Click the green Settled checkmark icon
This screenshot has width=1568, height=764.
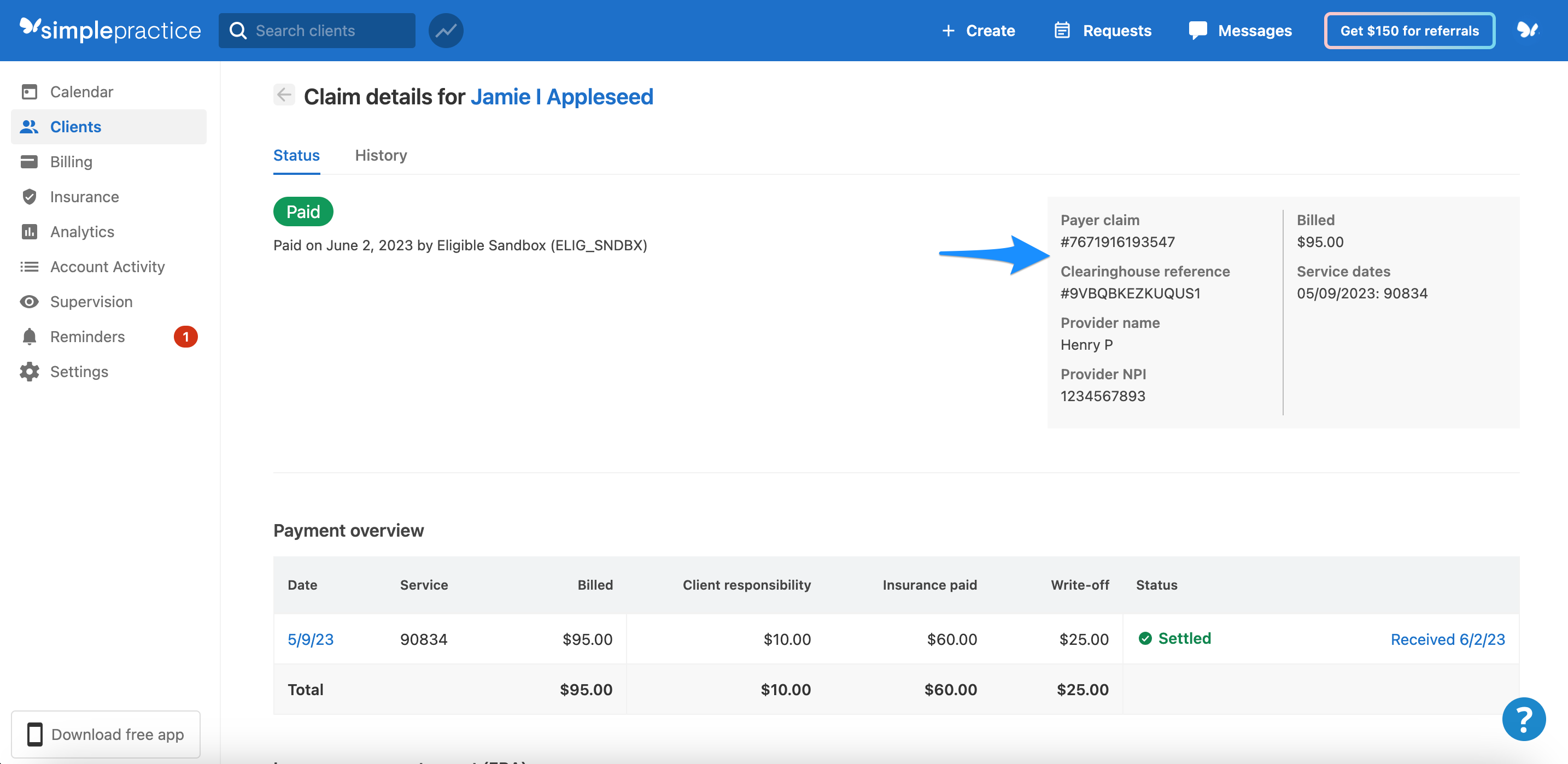pyautogui.click(x=1145, y=638)
